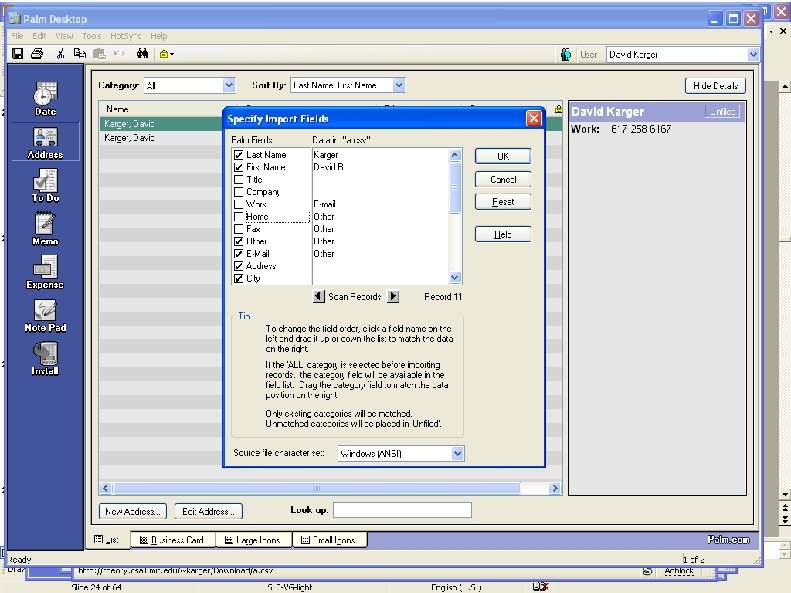The width and height of the screenshot is (791, 593).
Task: Uncheck the E-Mail field checkbox
Action: 239,254
